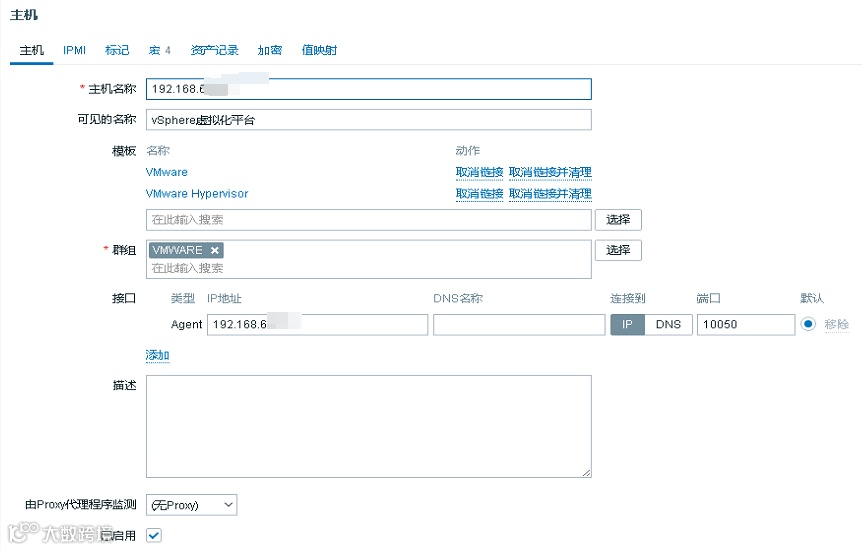
Task: Unlink and clear the VMware template
Action: (x=550, y=172)
